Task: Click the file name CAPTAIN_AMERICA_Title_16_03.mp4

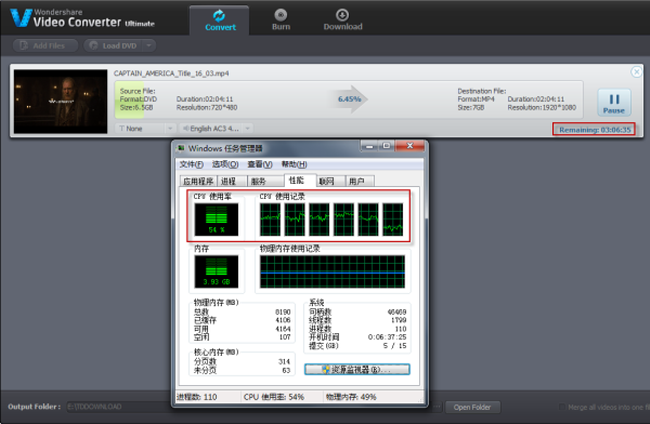Action: 171,73
